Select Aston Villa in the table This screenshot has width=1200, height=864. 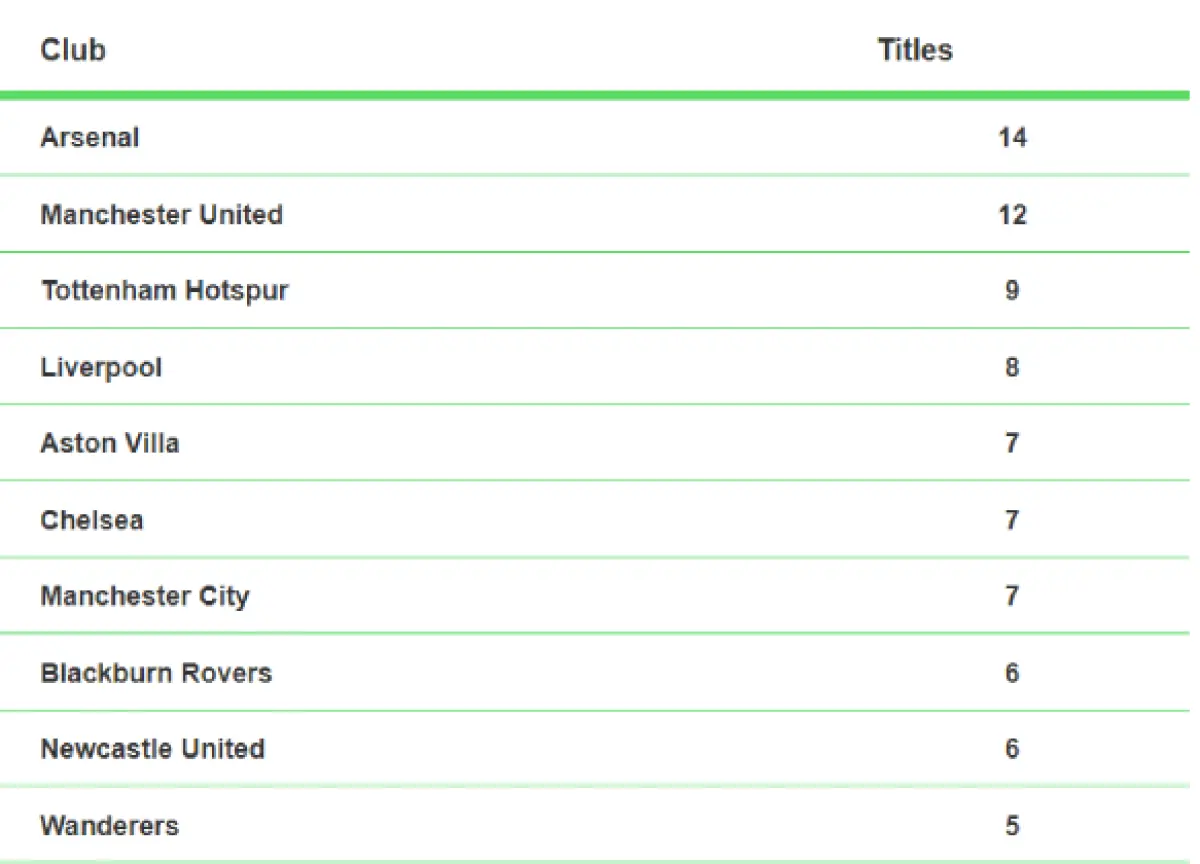point(110,443)
